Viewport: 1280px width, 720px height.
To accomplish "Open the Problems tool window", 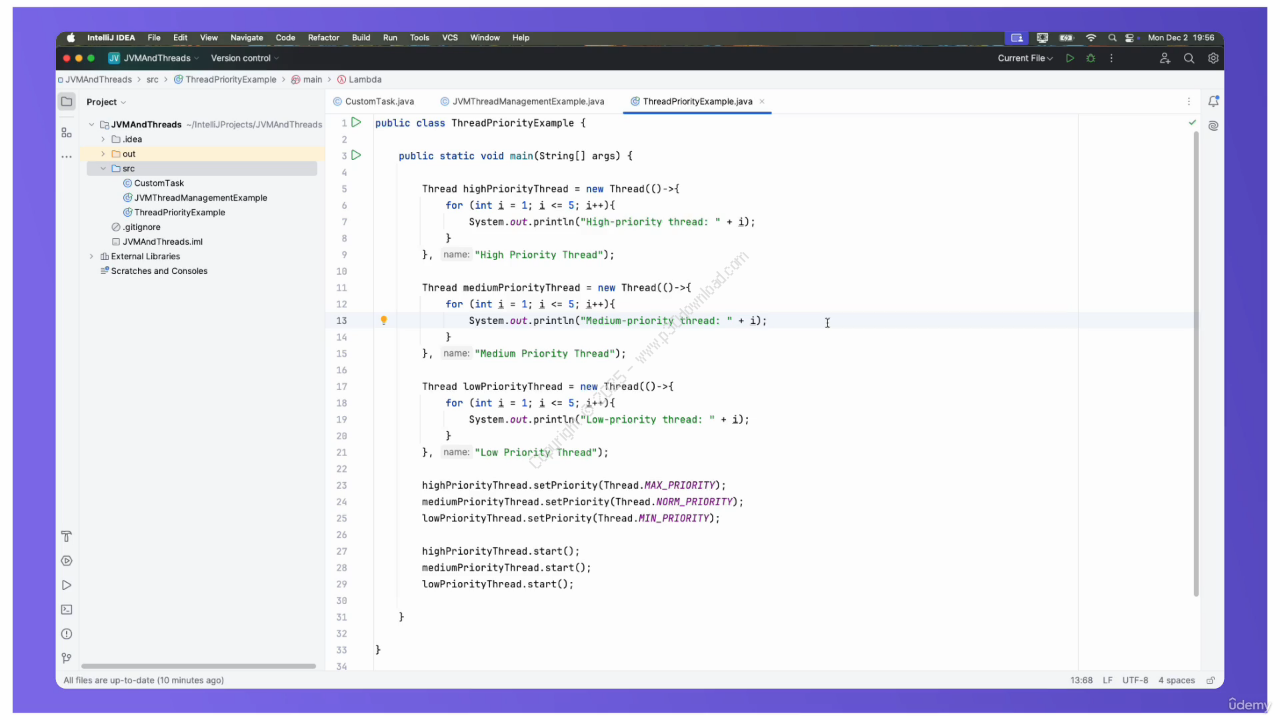I will (x=66, y=634).
